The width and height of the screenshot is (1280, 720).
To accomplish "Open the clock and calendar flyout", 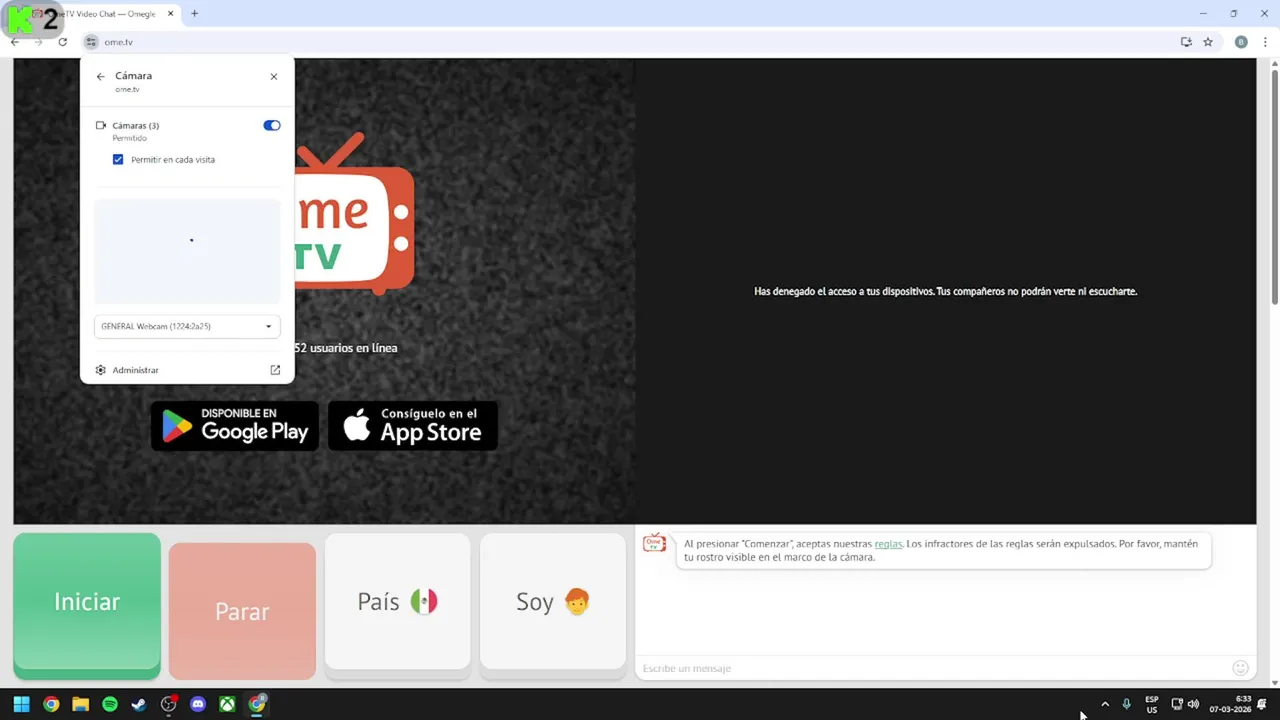I will tap(1230, 704).
